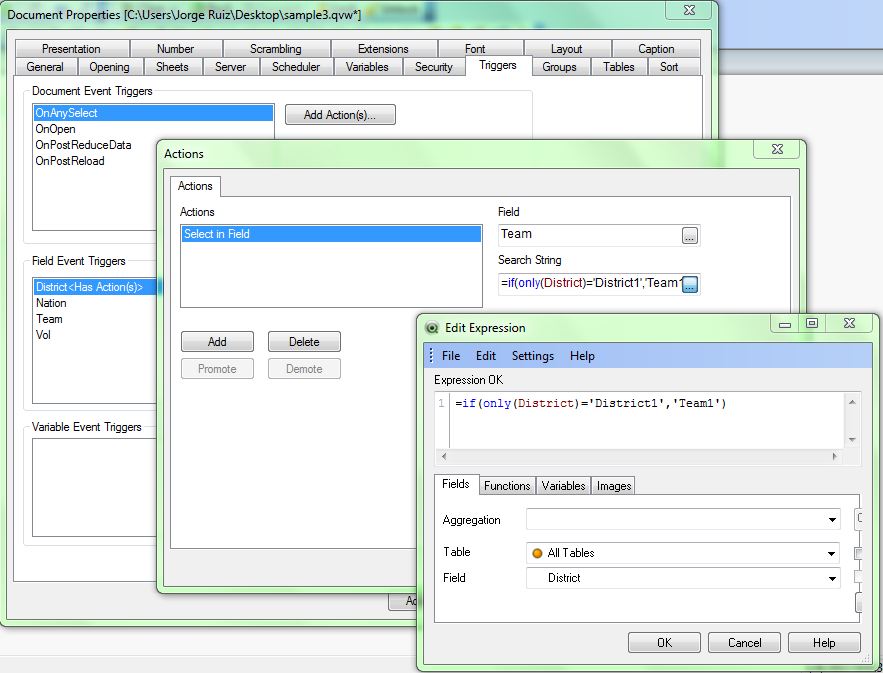
Task: Open the All Tables dropdown
Action: coord(832,553)
